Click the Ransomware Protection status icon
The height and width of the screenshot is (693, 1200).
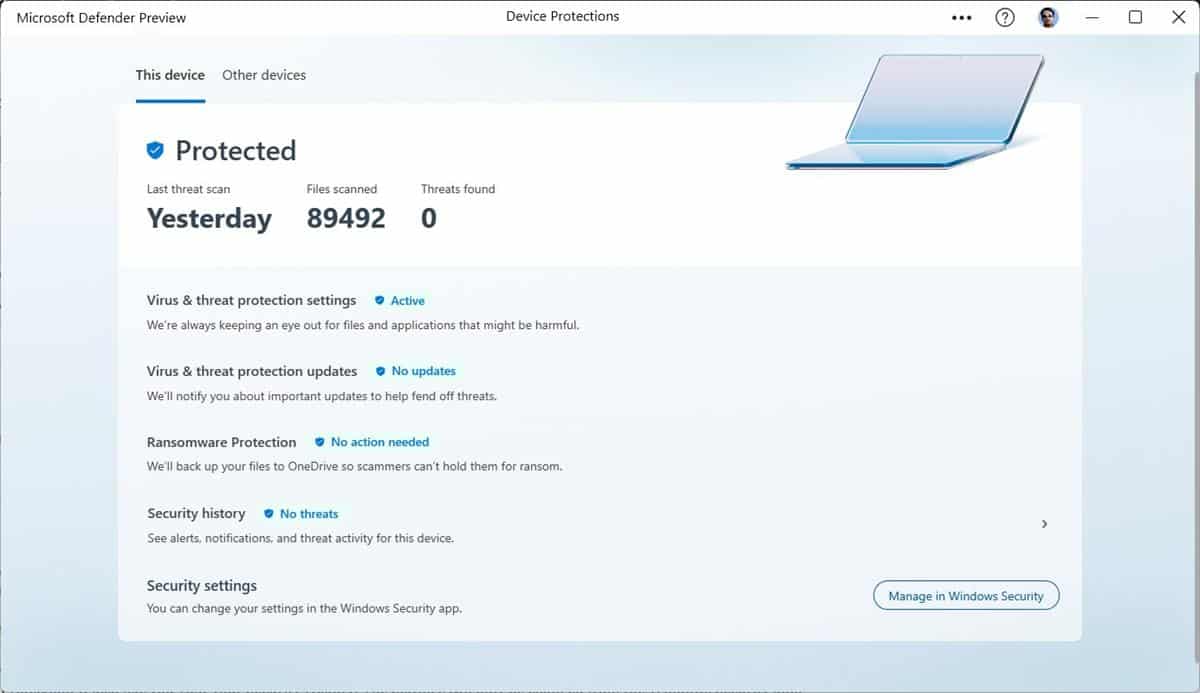coord(319,442)
